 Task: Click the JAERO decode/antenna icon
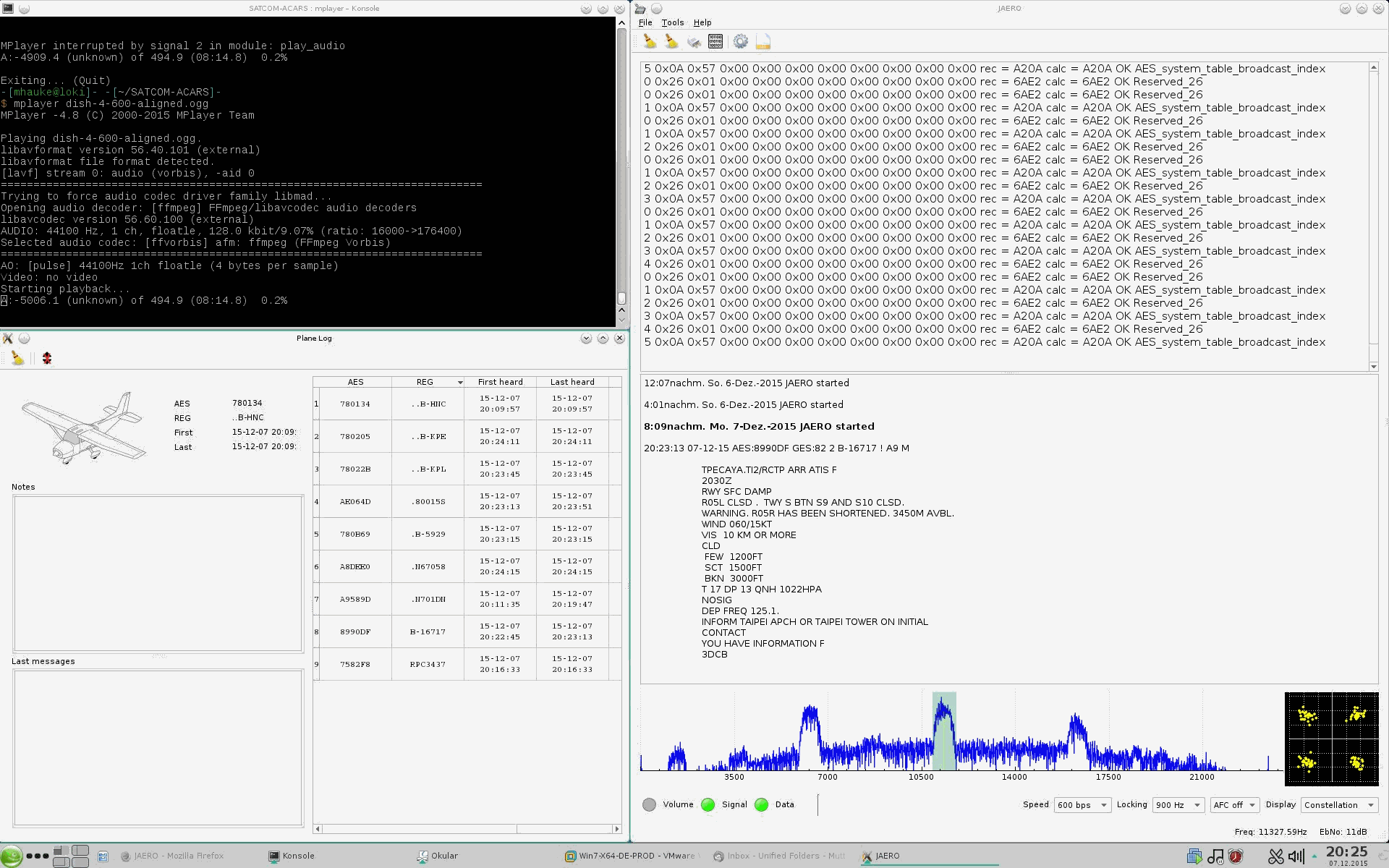693,41
